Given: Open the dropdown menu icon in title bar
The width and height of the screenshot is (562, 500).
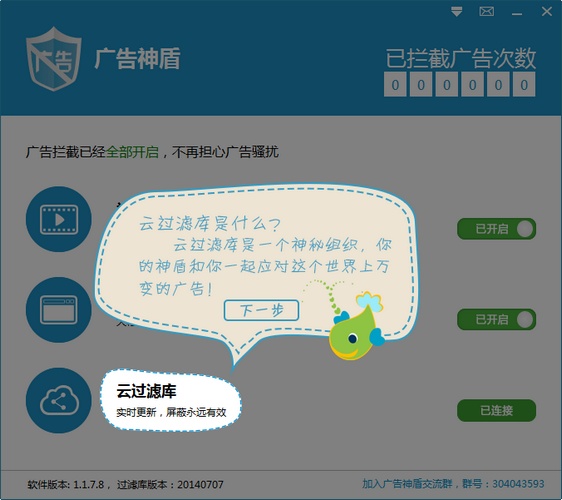Looking at the screenshot, I should pos(456,12).
